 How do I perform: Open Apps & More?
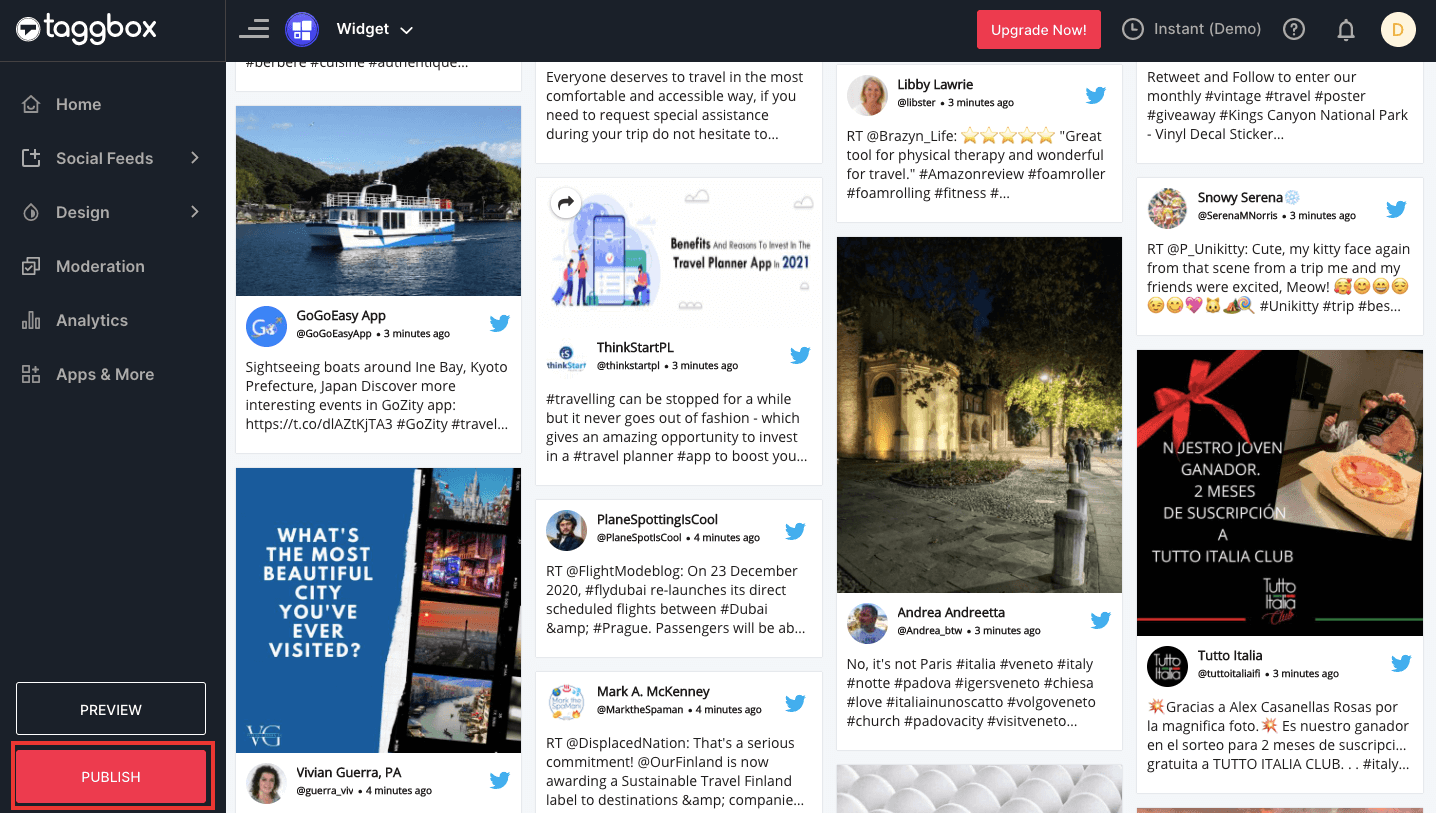(105, 374)
